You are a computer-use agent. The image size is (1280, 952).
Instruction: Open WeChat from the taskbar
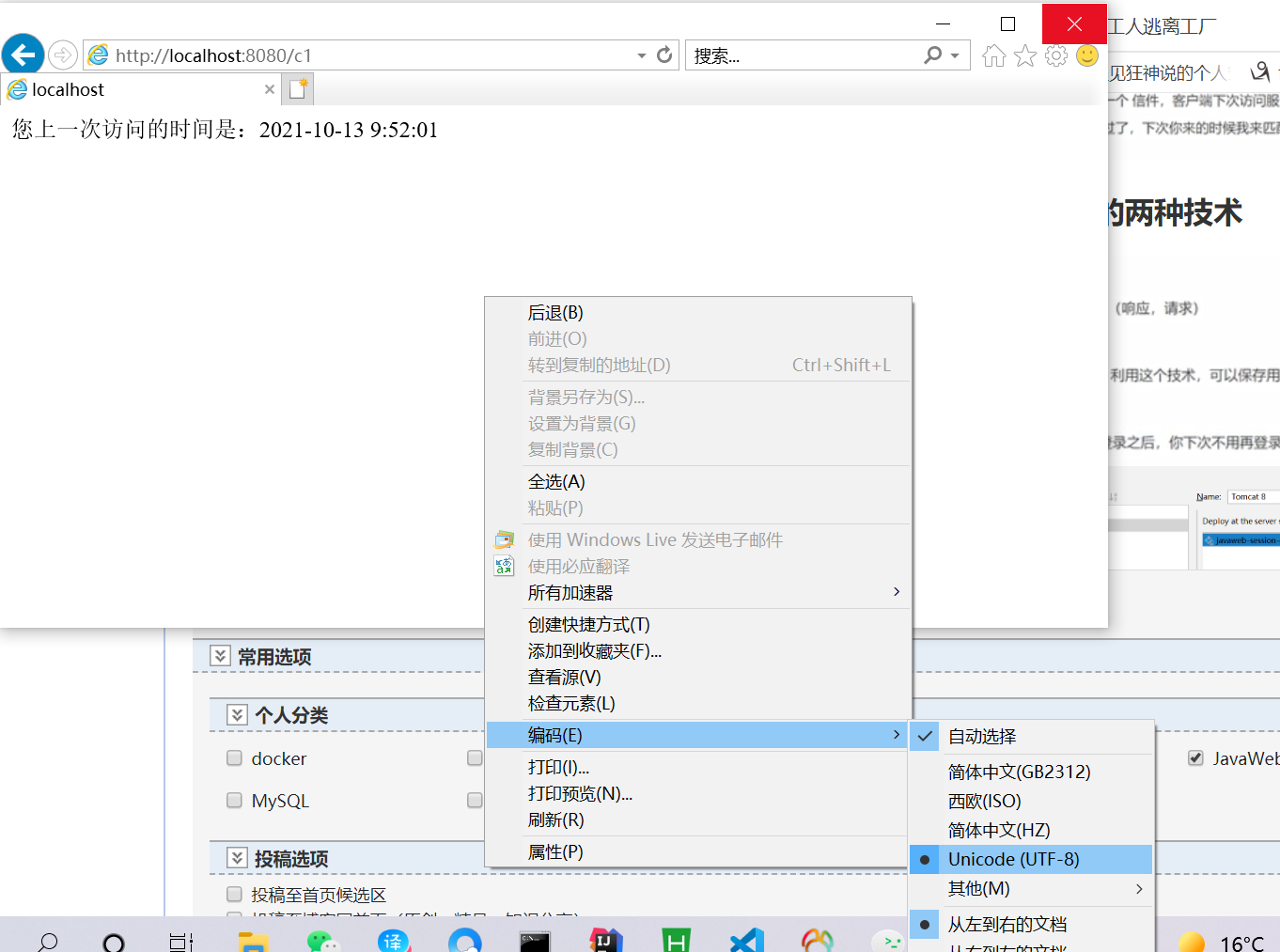click(322, 941)
